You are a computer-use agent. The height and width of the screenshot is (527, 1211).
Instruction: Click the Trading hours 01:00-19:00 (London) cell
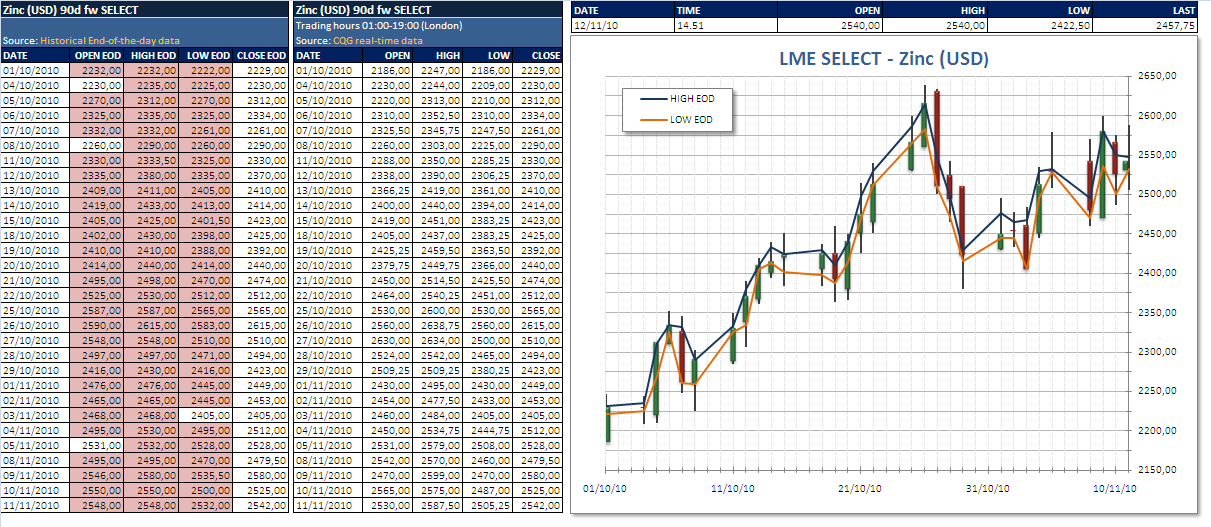click(x=367, y=24)
